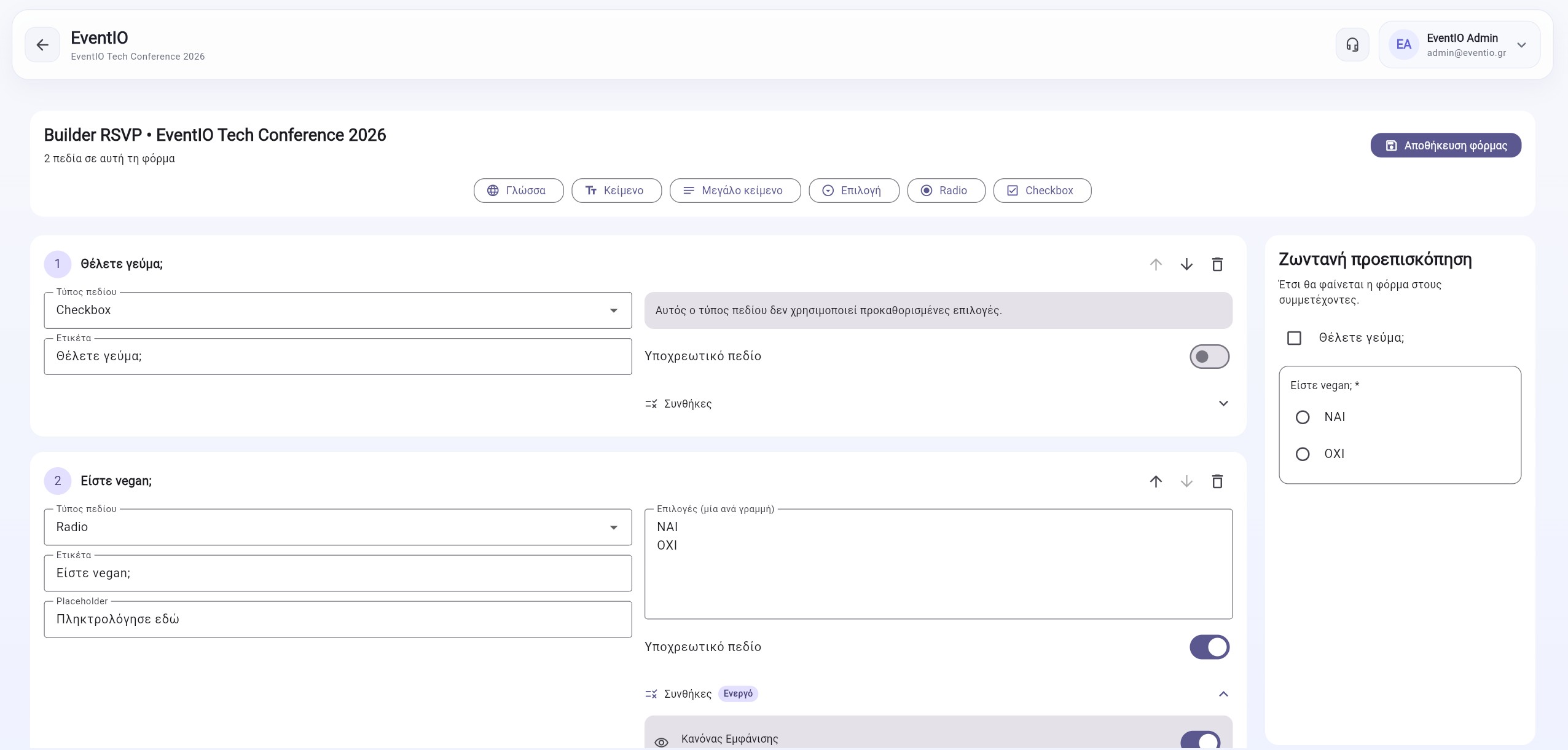The width and height of the screenshot is (1568, 750).
Task: Add a Γλώσσα field
Action: point(519,191)
